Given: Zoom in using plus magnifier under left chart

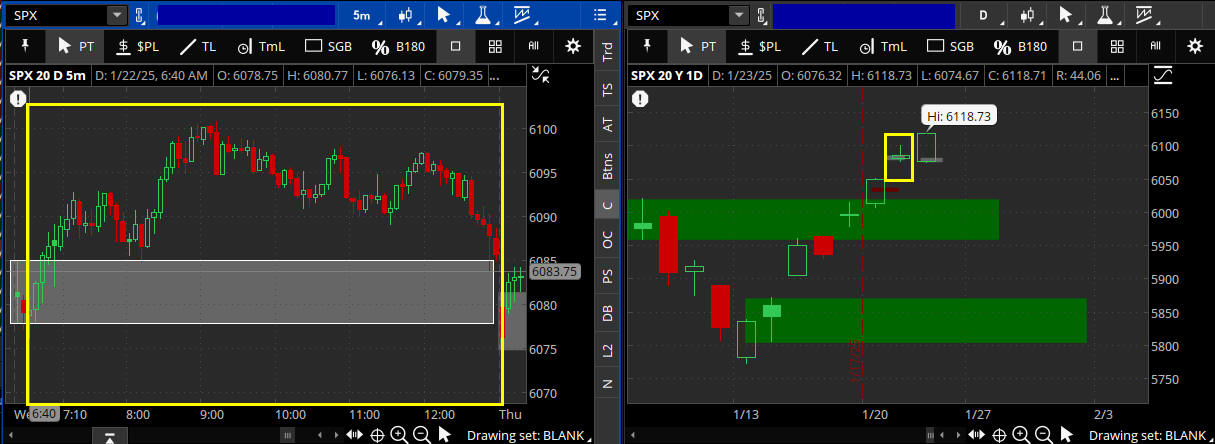Looking at the screenshot, I should coord(398,434).
